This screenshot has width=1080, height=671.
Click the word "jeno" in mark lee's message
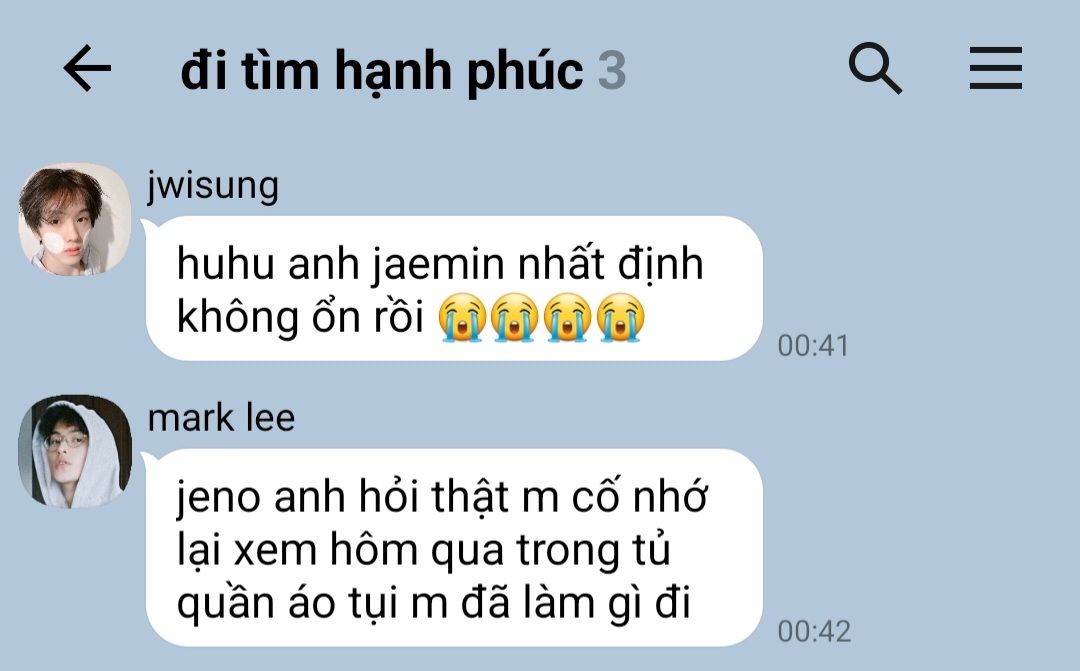click(218, 498)
